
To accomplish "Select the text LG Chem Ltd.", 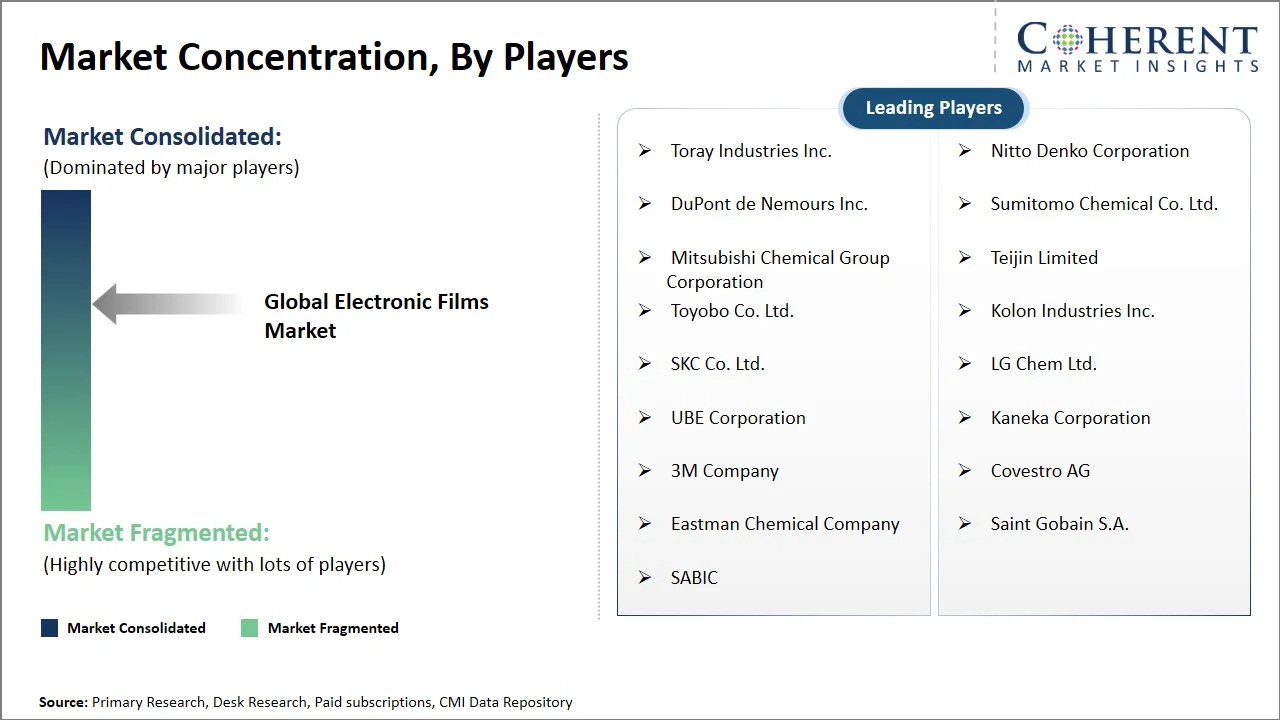I will pos(1044,364).
